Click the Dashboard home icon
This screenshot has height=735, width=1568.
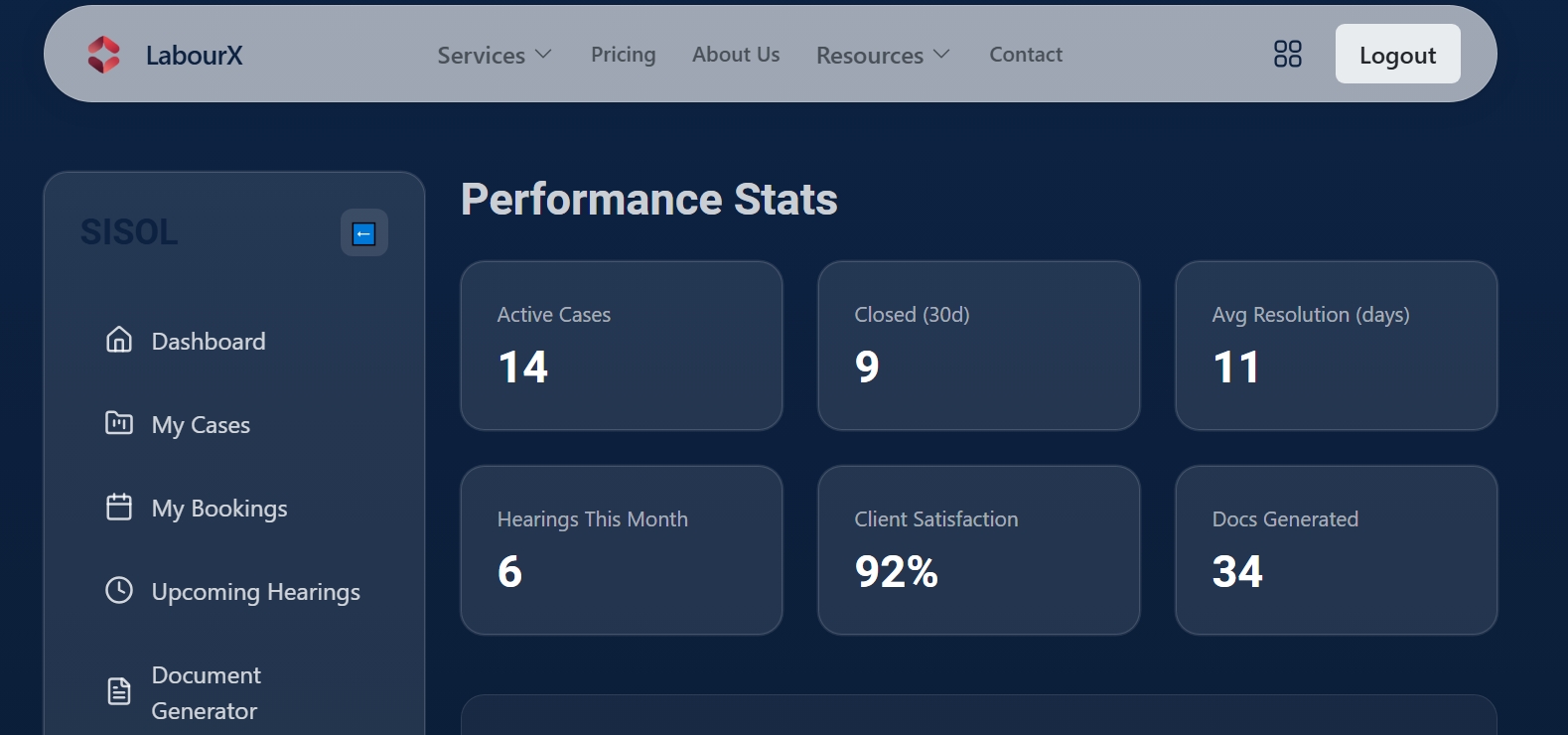click(x=119, y=340)
